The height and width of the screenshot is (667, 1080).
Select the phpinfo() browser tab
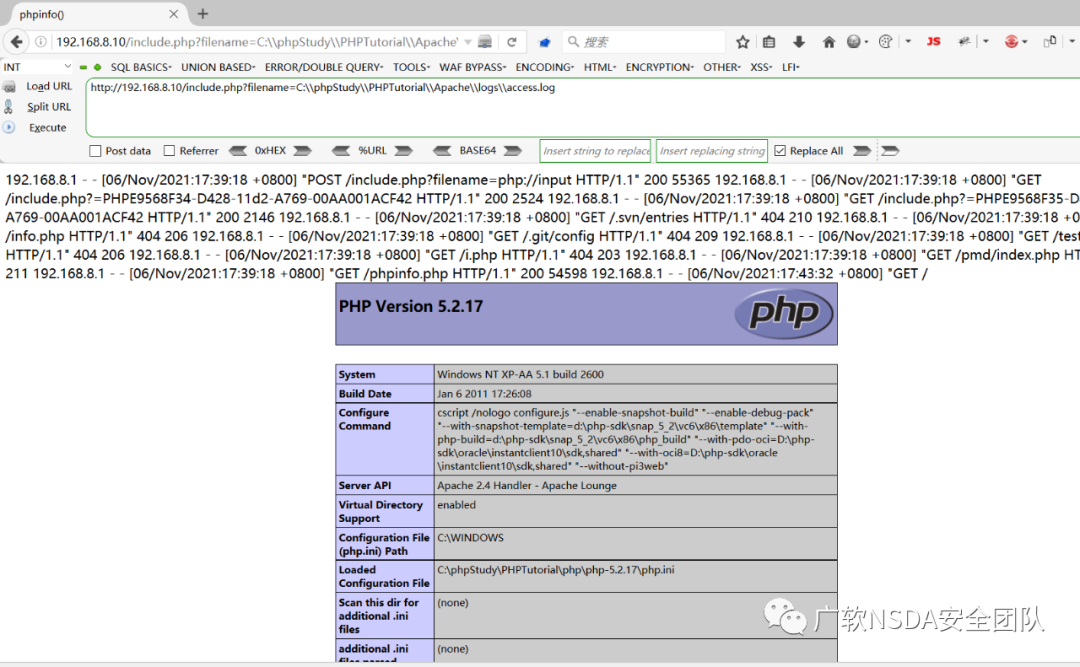[x=97, y=14]
